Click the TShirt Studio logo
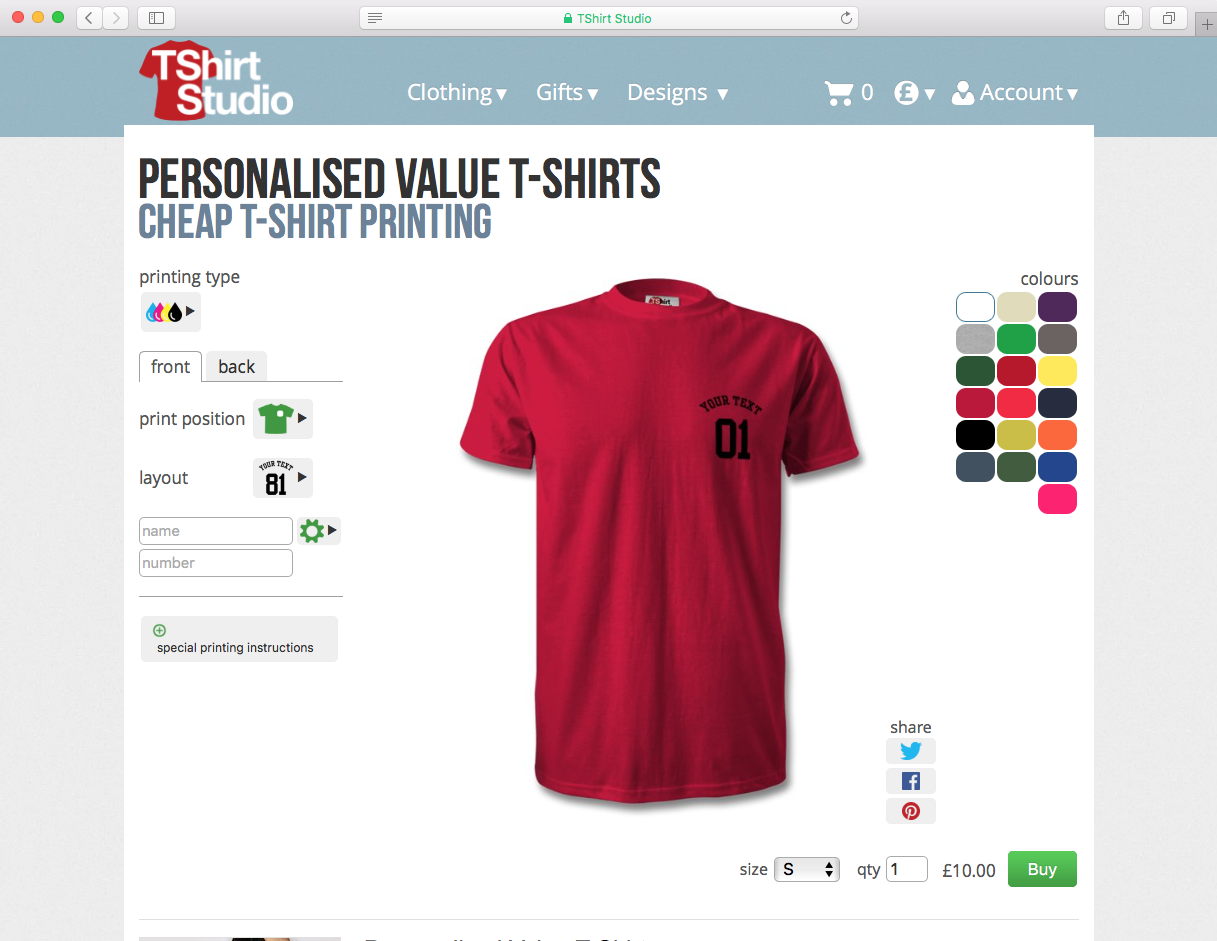1217x941 pixels. click(x=216, y=81)
